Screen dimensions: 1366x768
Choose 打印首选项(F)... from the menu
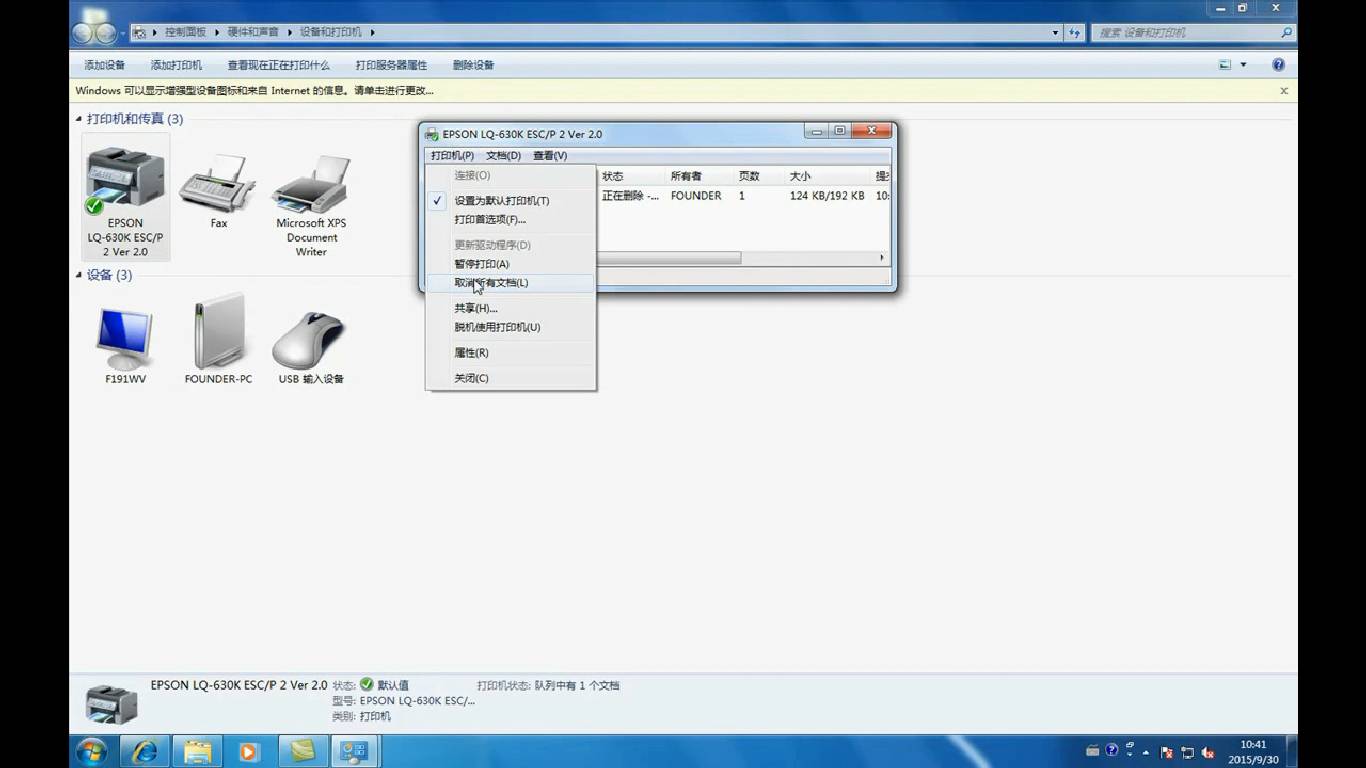tap(510, 219)
